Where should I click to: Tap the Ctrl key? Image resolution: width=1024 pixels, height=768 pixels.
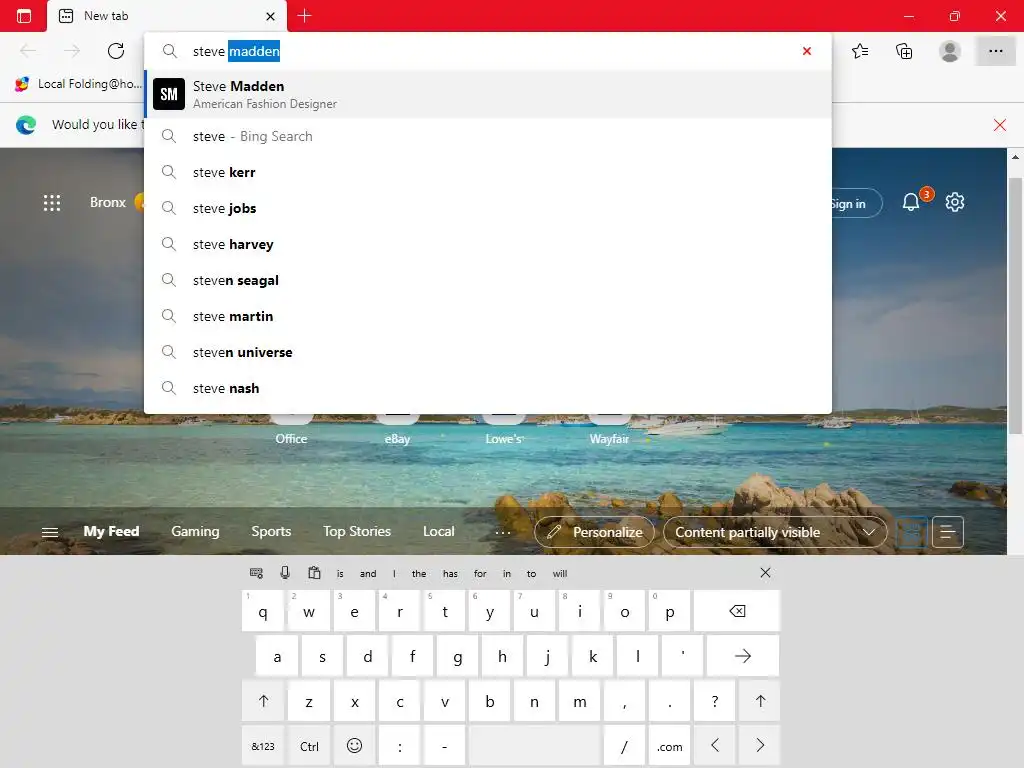point(309,746)
